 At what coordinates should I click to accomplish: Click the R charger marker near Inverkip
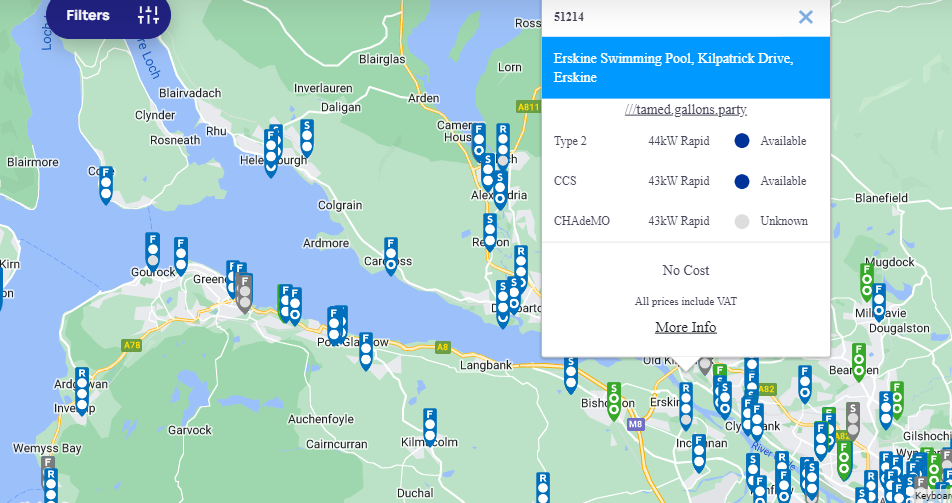click(x=82, y=386)
